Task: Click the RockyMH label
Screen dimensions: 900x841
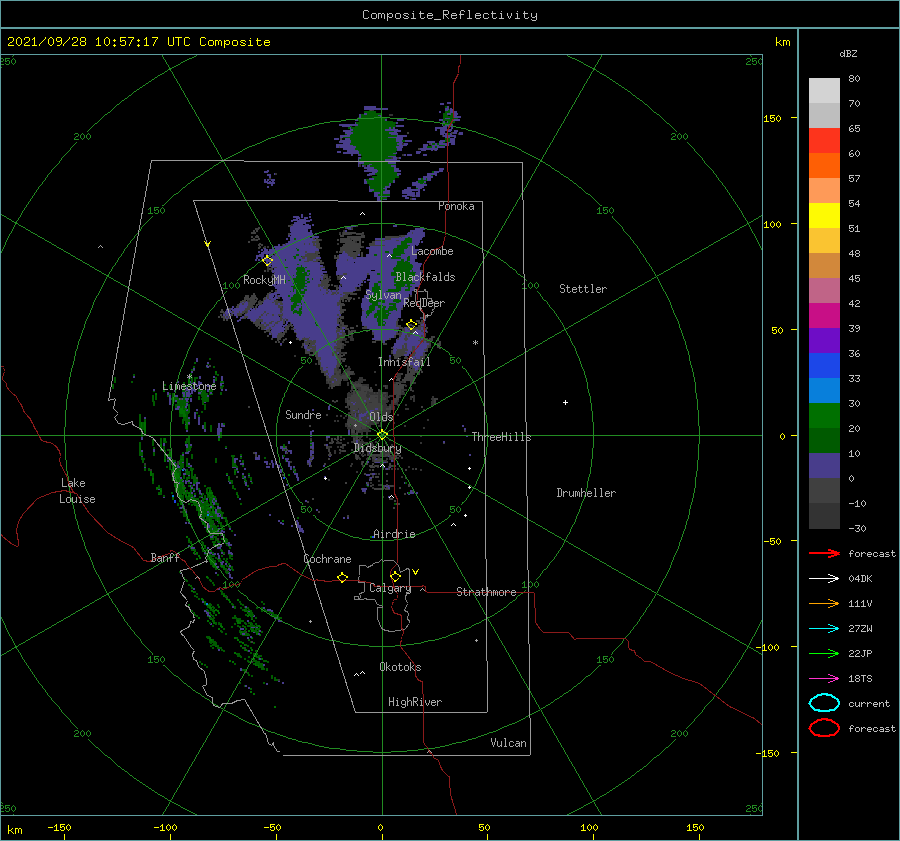Action: 264,280
